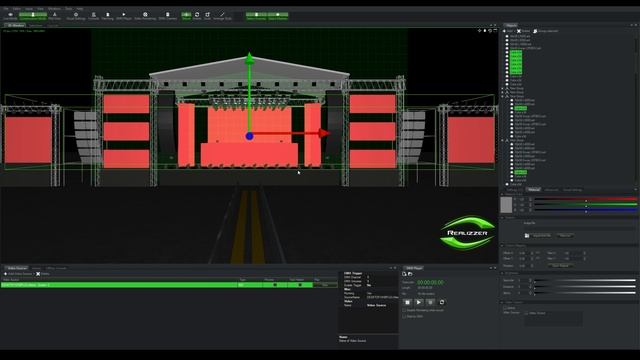Activate the Construction Mode toolbar button
Viewport: 640px width, 360px height.
pyautogui.click(x=33, y=16)
